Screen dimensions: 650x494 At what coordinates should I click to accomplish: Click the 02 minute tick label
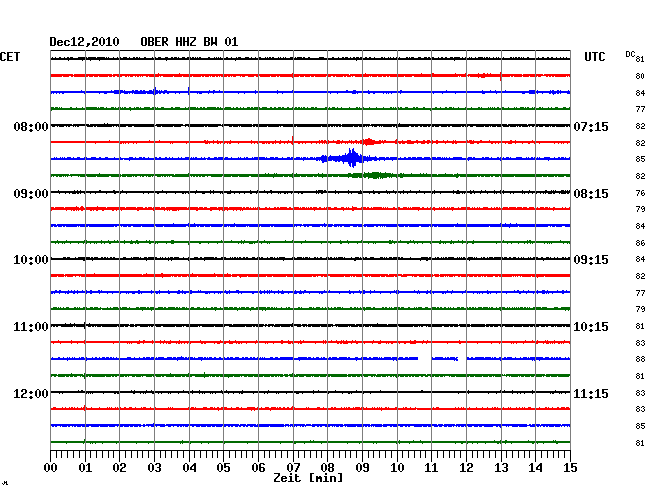click(x=119, y=467)
